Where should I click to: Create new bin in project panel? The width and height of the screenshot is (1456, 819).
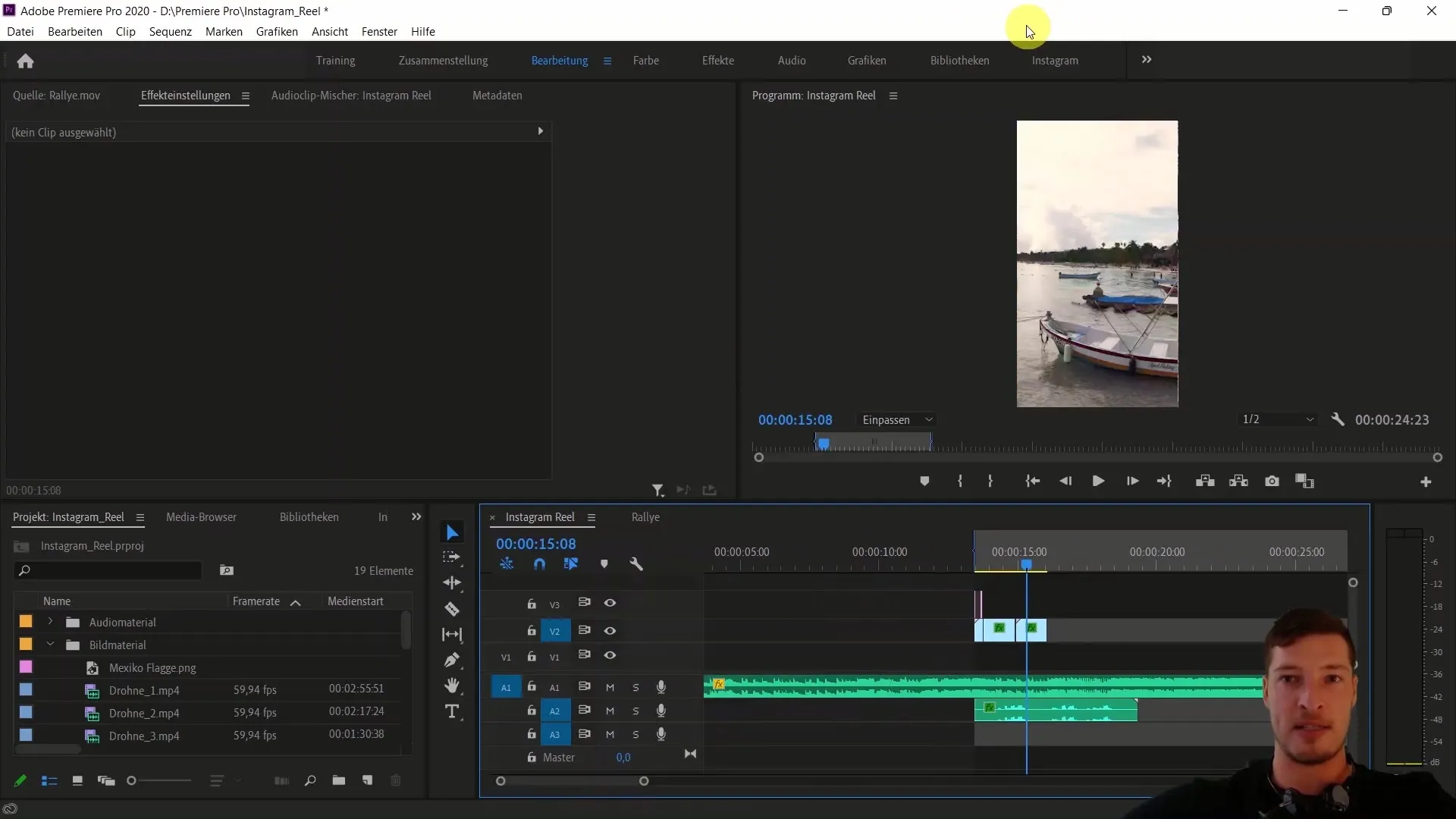pyautogui.click(x=339, y=780)
